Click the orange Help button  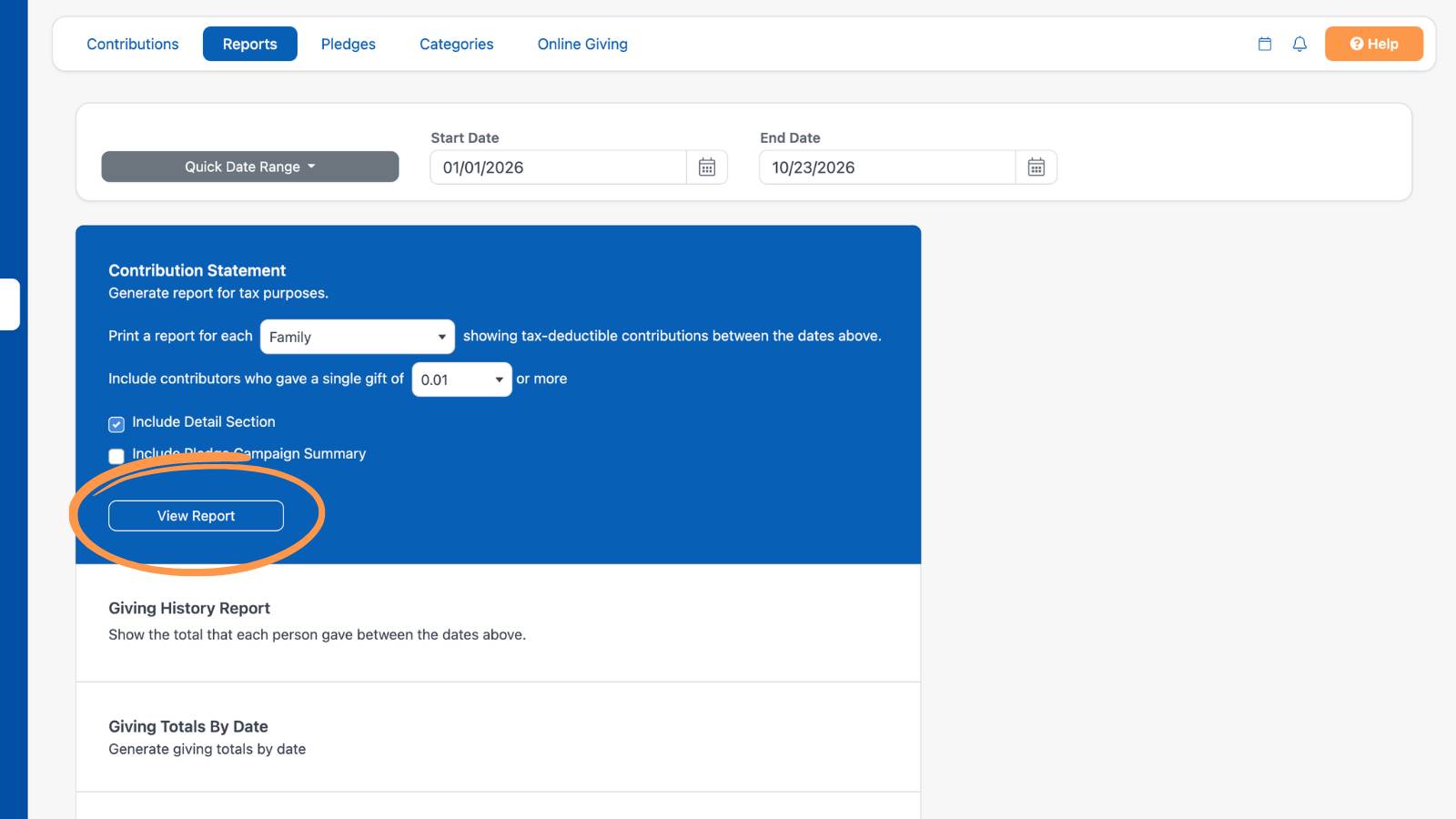(1373, 44)
